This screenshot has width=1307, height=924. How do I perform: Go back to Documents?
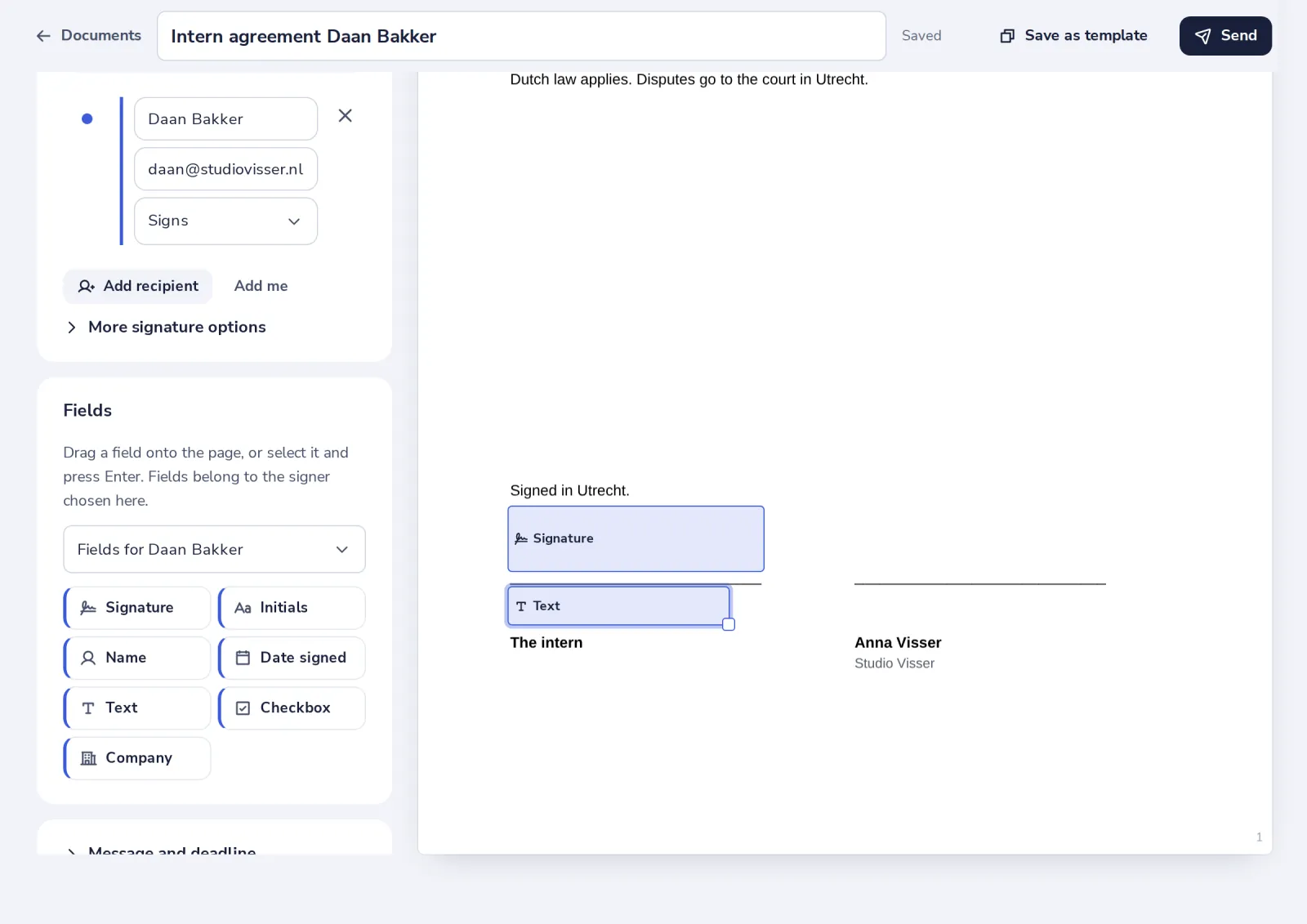(x=88, y=36)
